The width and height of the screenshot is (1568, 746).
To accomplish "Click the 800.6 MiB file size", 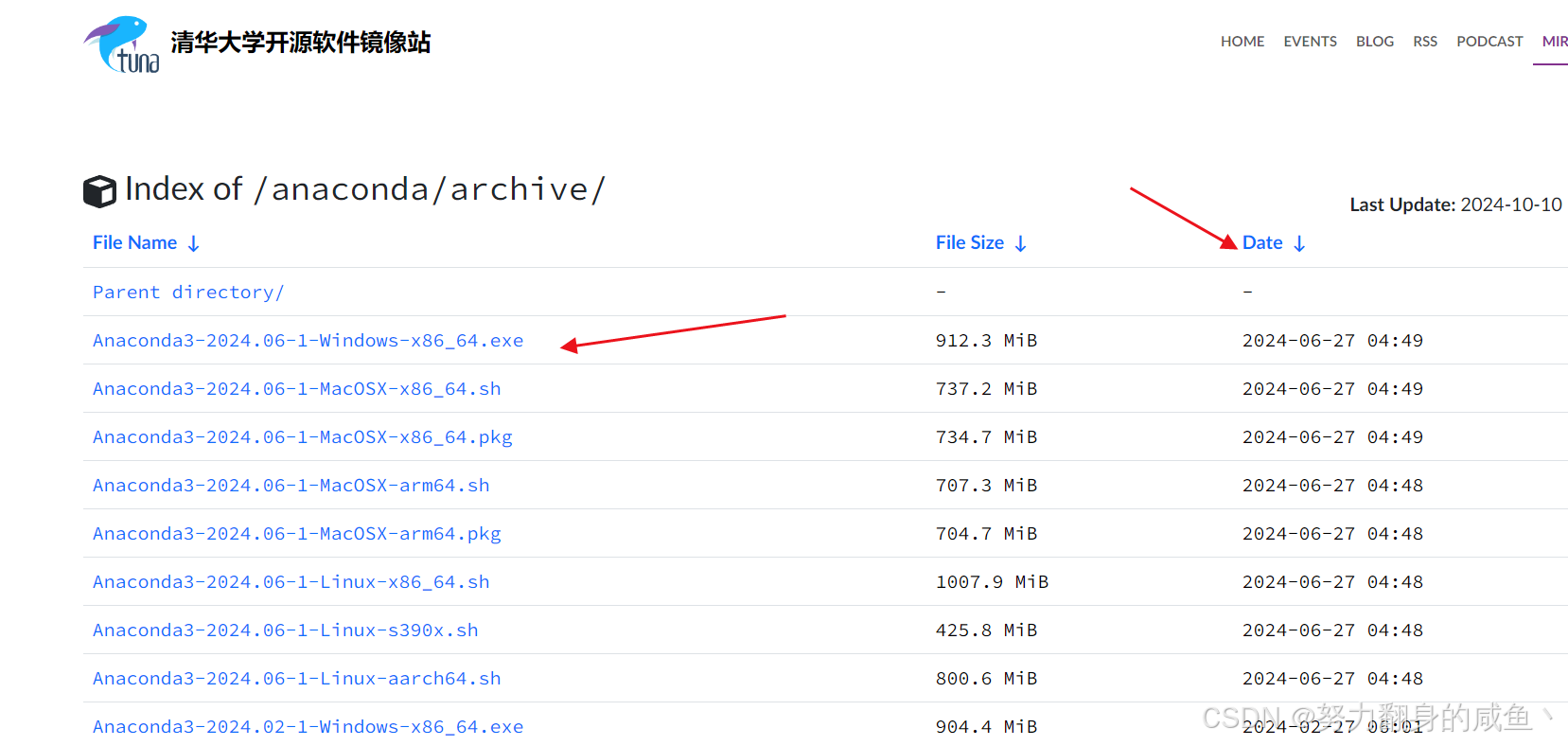I will [x=986, y=678].
